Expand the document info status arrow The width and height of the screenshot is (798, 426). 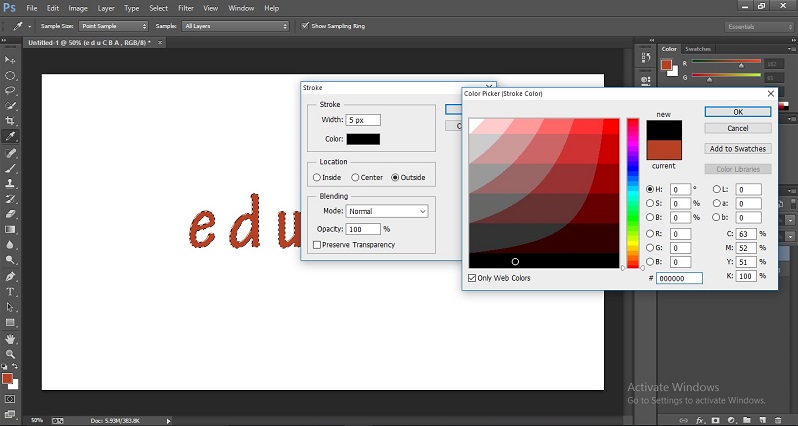click(168, 421)
